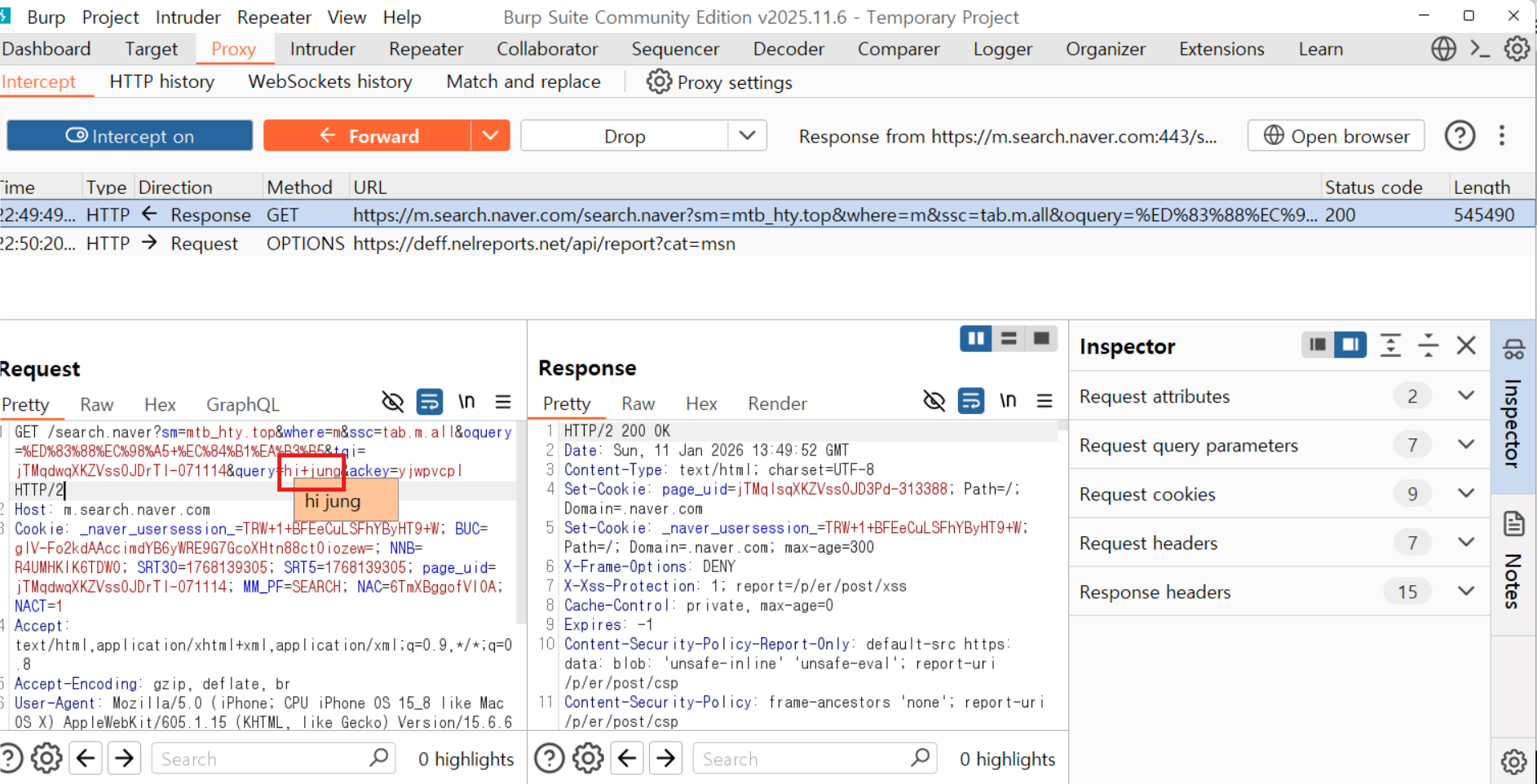
Task: Toggle show \n non-printable chars in Request panel
Action: point(466,402)
